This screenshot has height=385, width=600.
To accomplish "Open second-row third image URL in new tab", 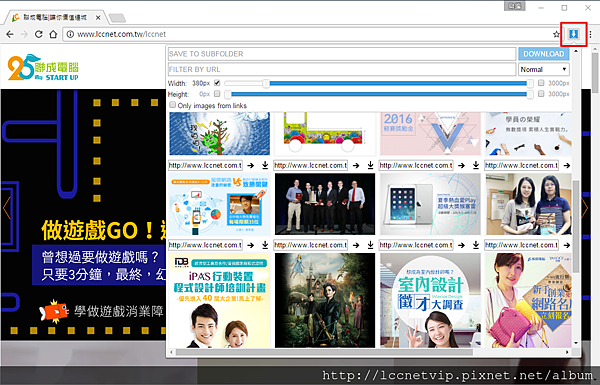I will pyautogui.click(x=461, y=245).
